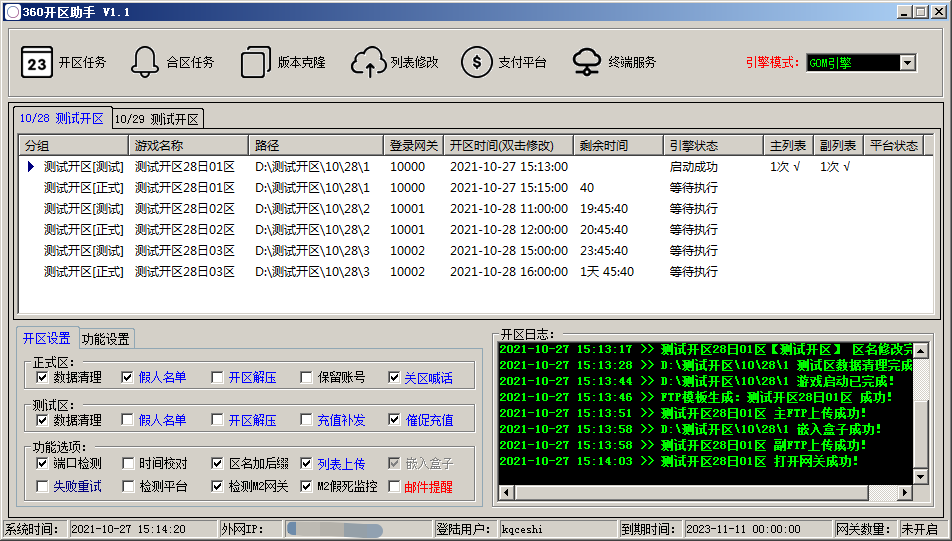This screenshot has height=541, width=952.
Task: Enable 检测平台 checkbox
Action: [x=128, y=486]
